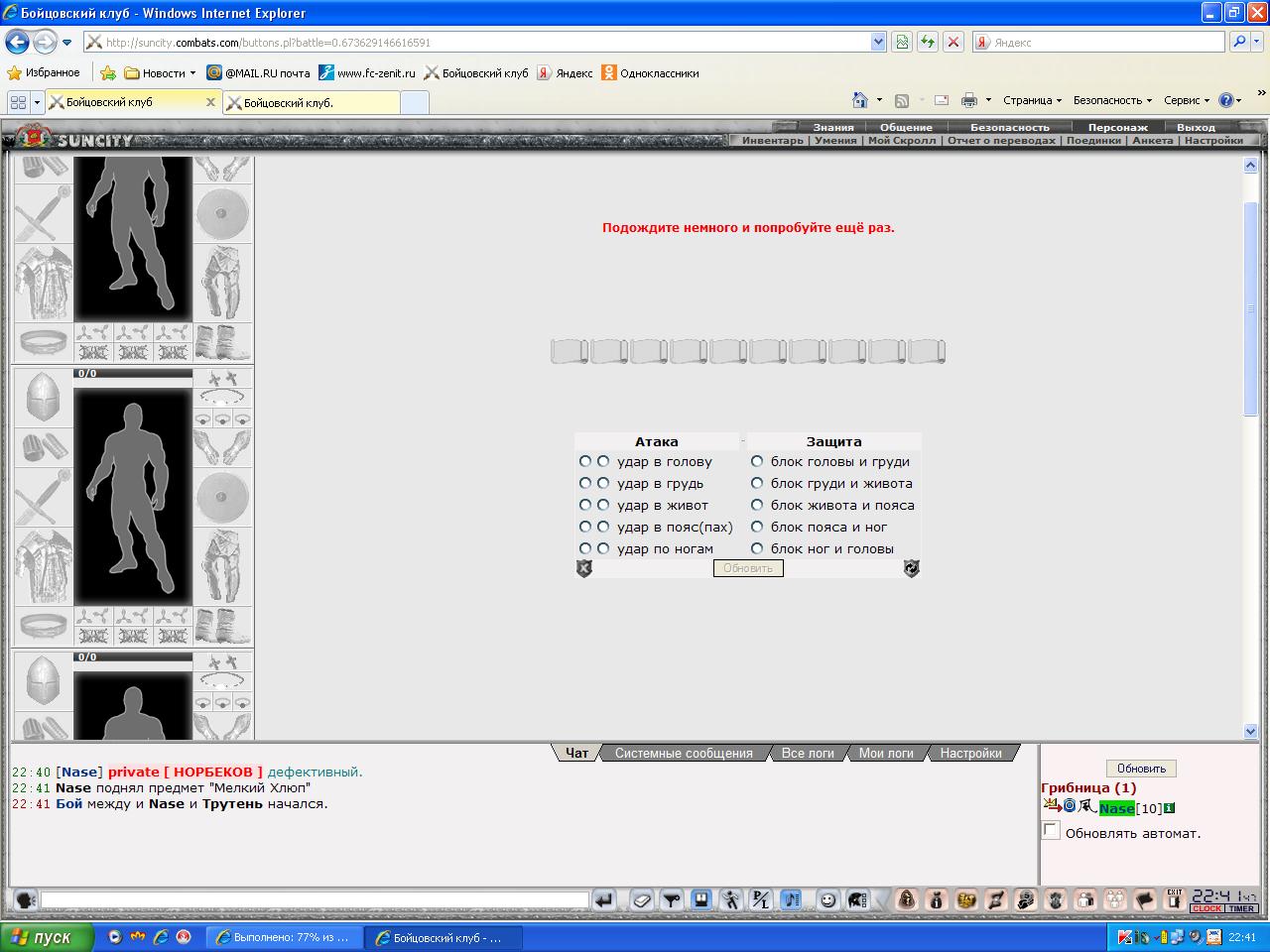Viewport: 1270px width, 952px height.
Task: Click the EXIT door icon
Action: tap(1175, 899)
